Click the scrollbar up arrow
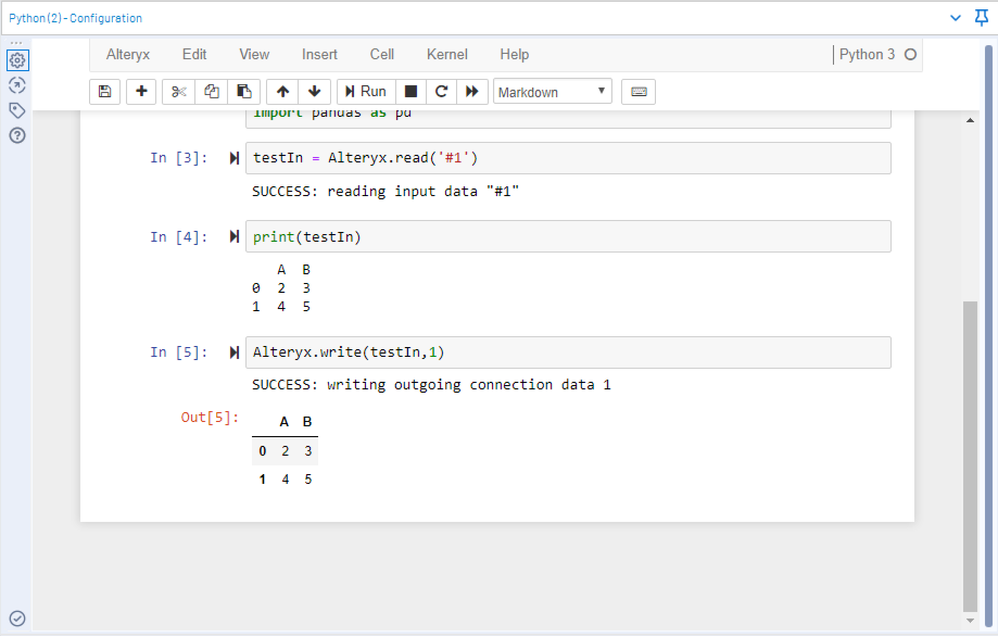998x636 pixels. 970,120
